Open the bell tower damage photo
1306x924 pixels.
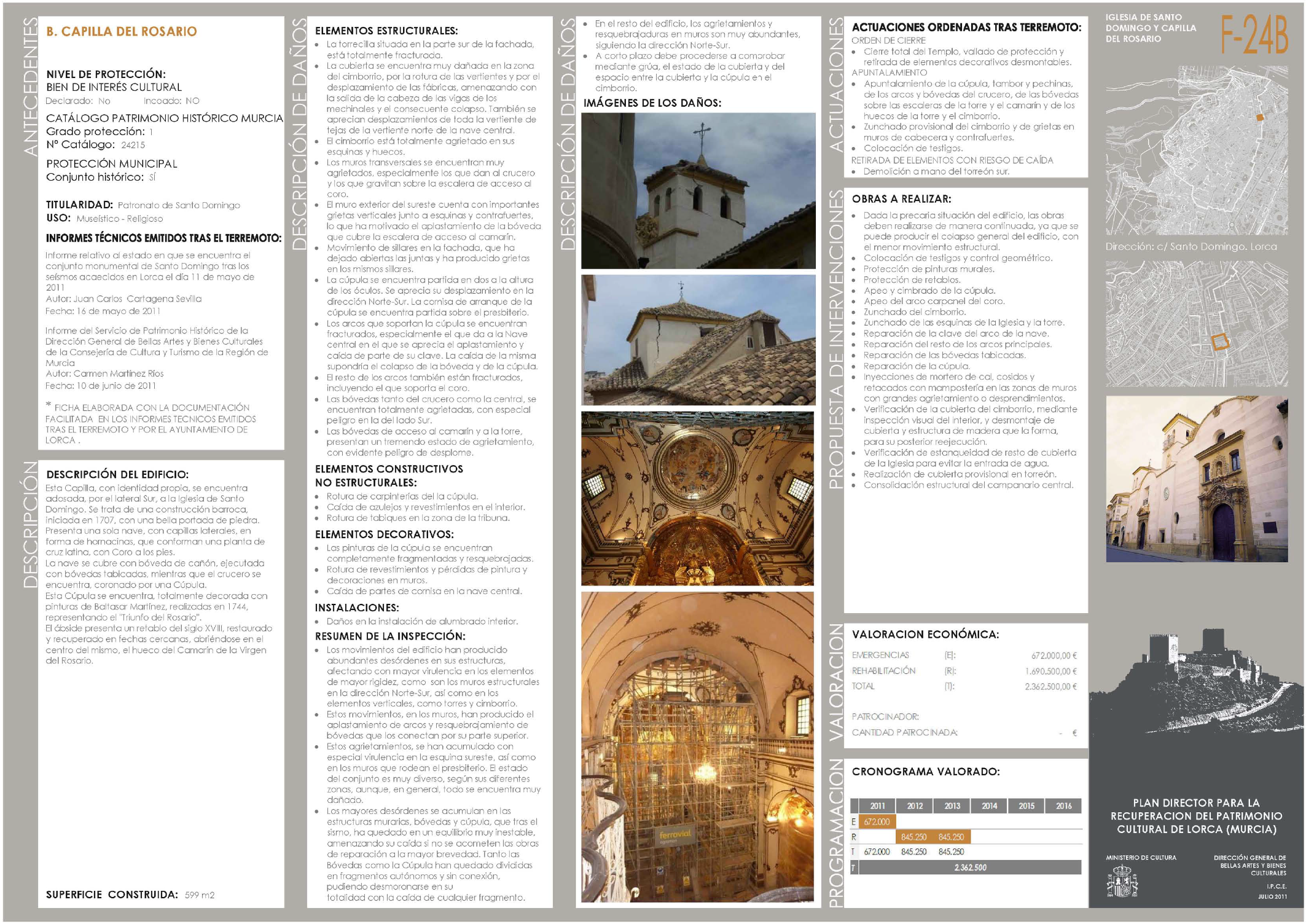698,190
